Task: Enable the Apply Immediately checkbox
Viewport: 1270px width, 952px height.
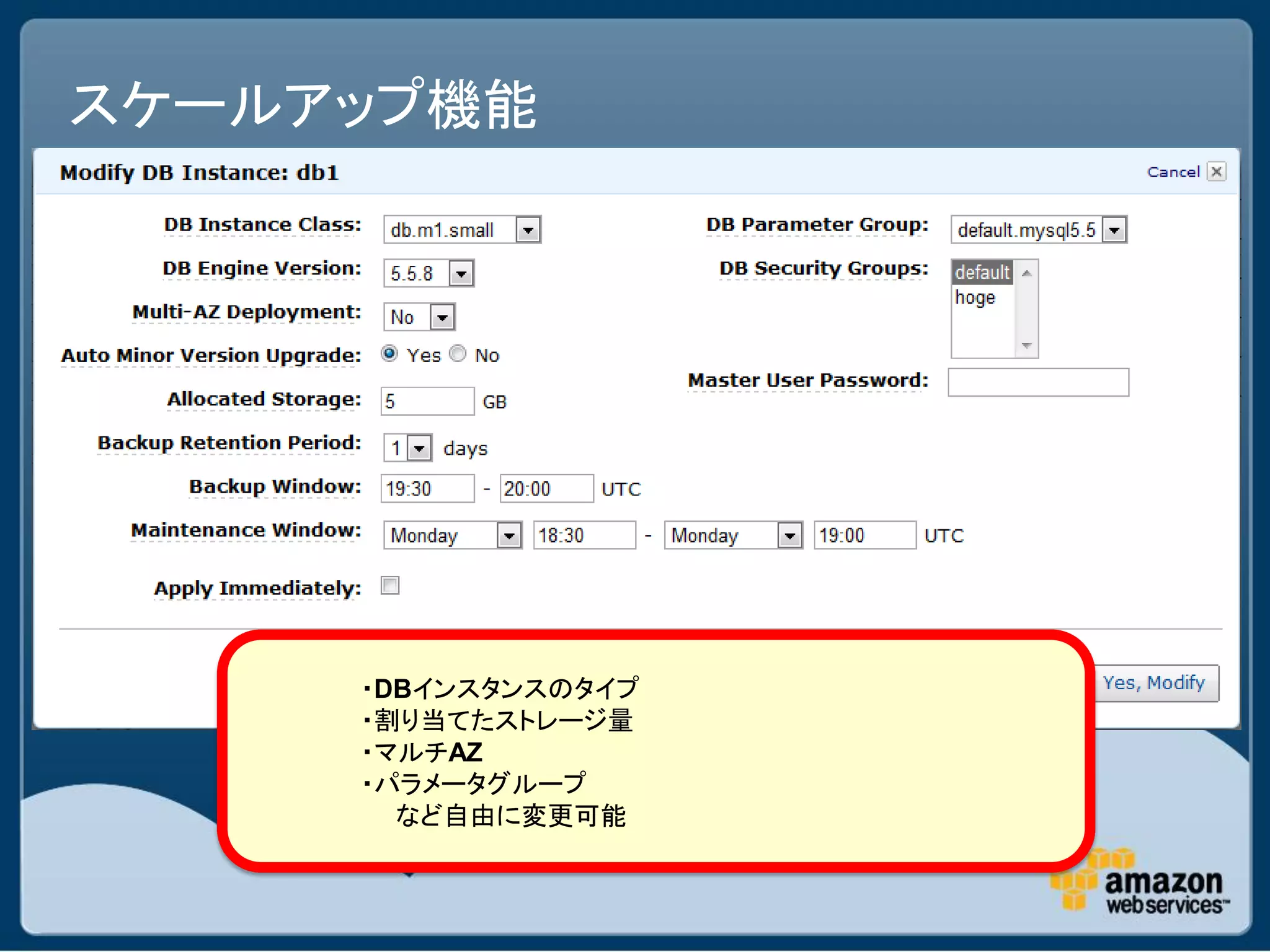Action: (390, 586)
